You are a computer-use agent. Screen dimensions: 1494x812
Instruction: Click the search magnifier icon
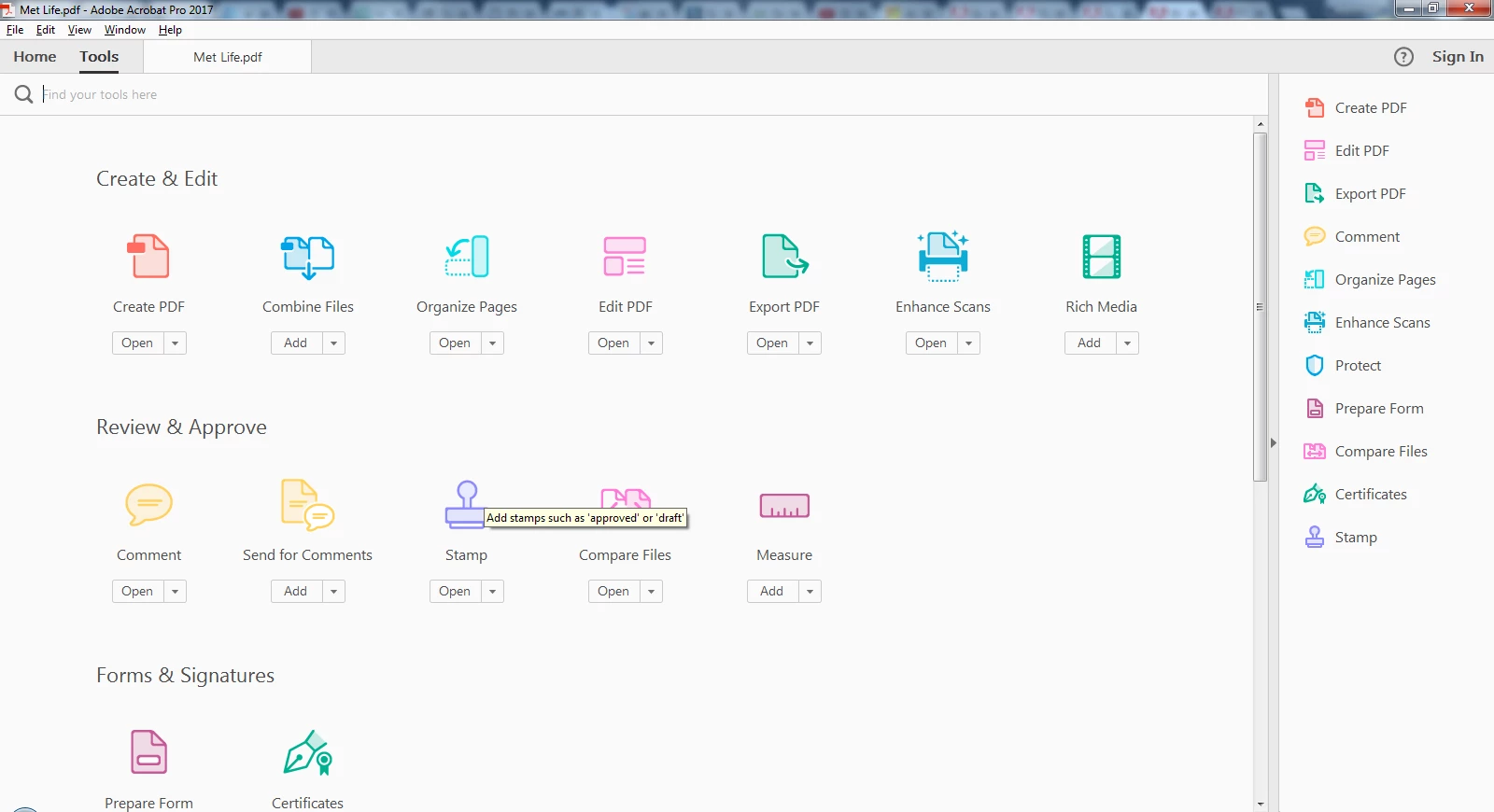point(23,94)
